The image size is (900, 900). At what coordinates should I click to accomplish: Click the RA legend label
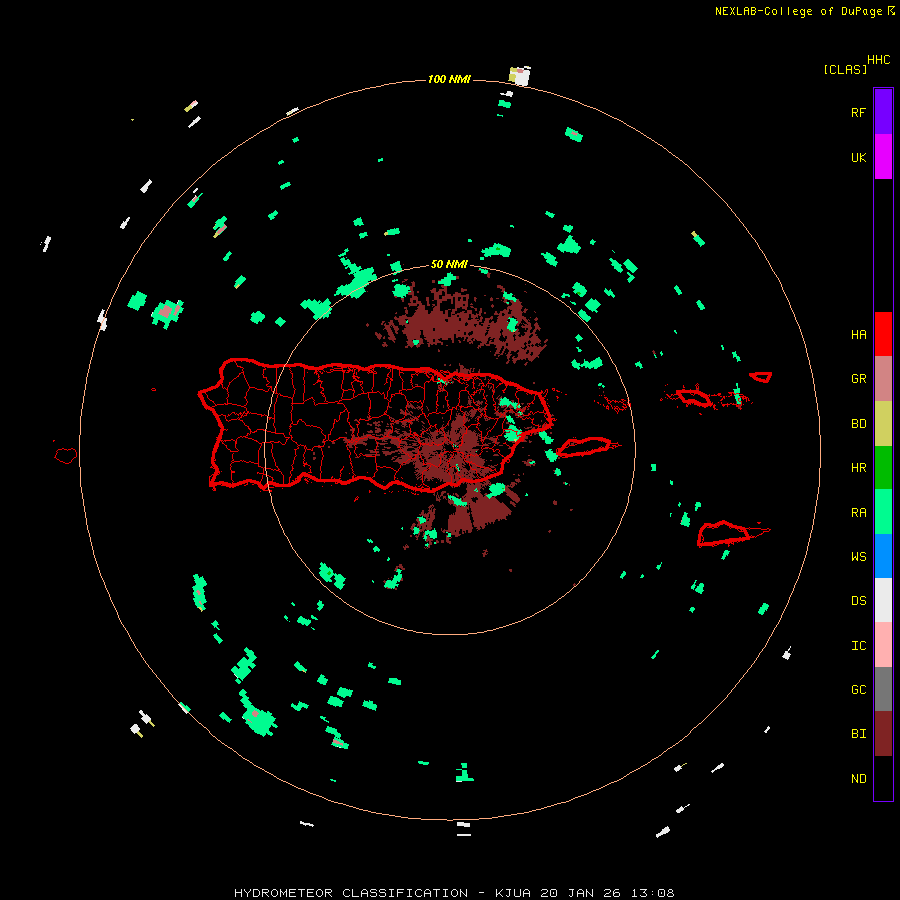859,512
